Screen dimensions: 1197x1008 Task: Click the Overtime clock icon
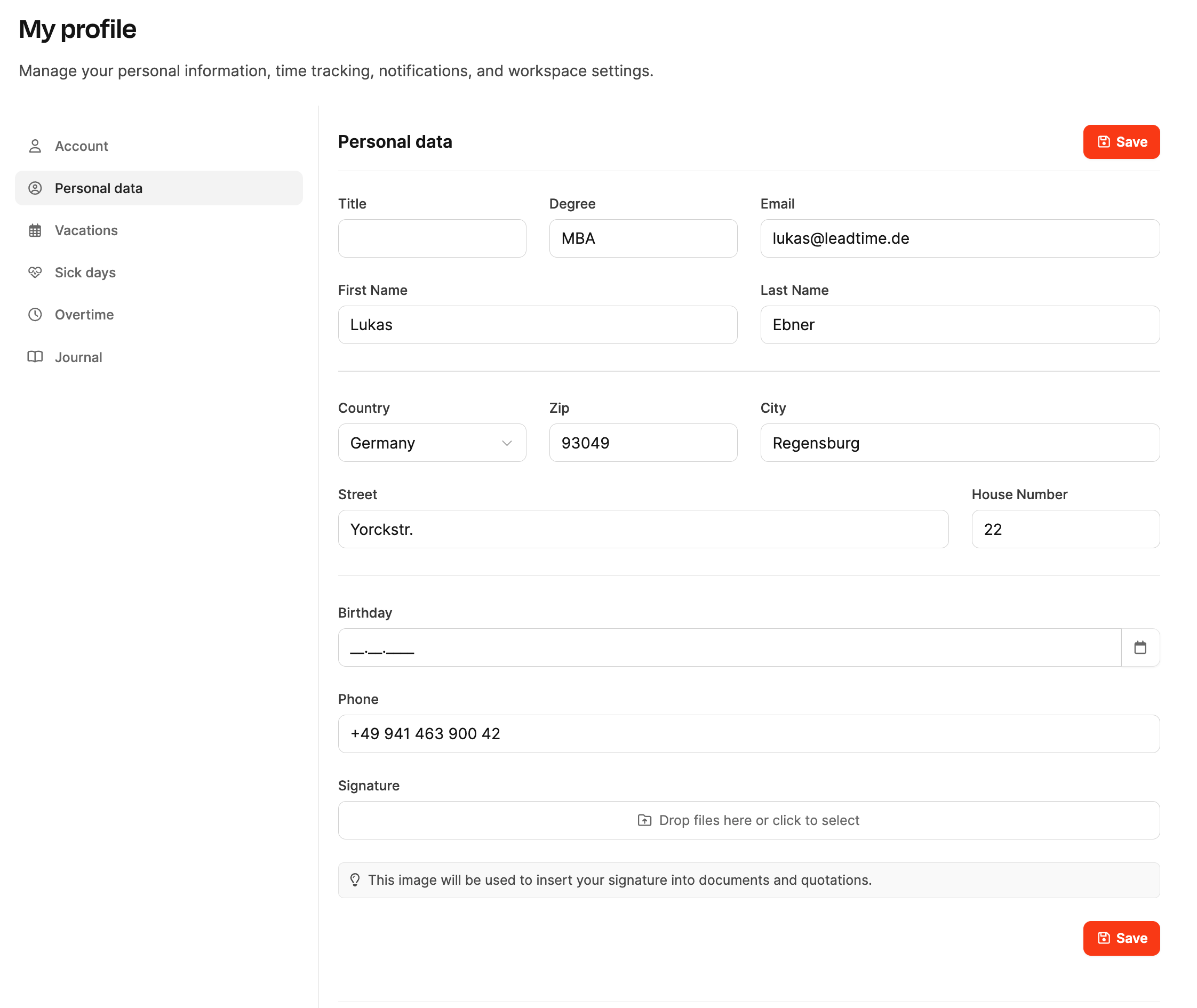pos(35,314)
